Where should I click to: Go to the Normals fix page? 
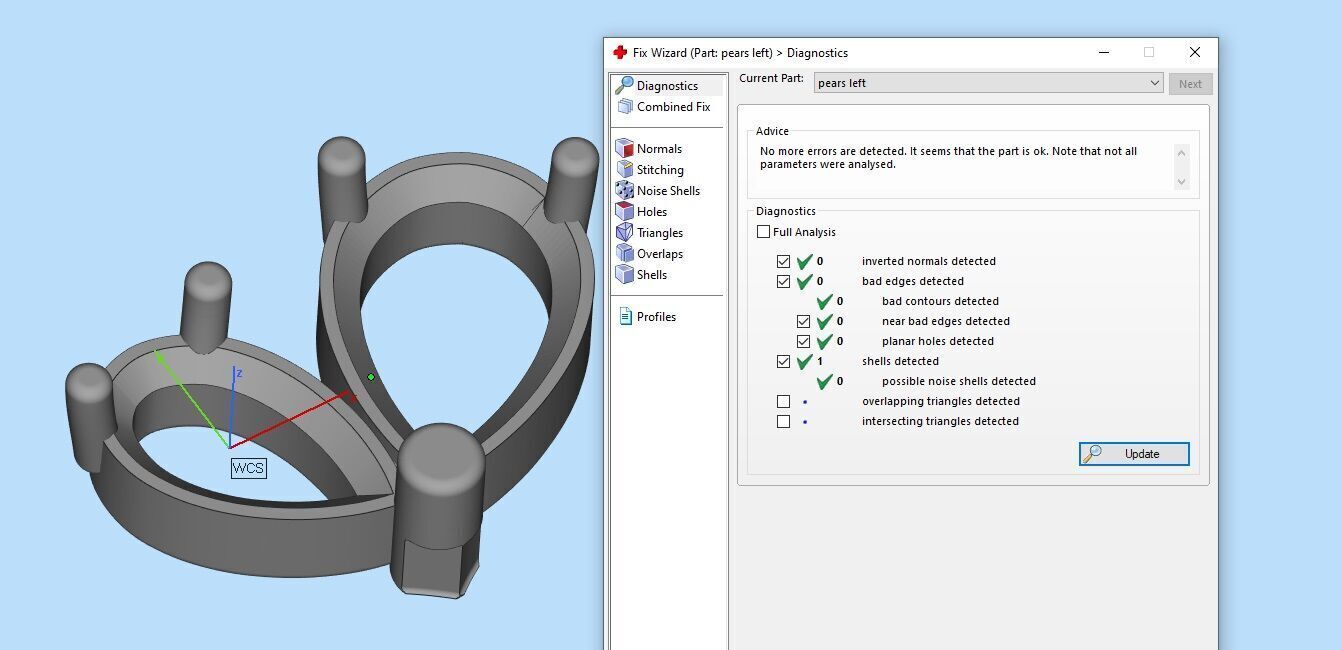pos(659,149)
